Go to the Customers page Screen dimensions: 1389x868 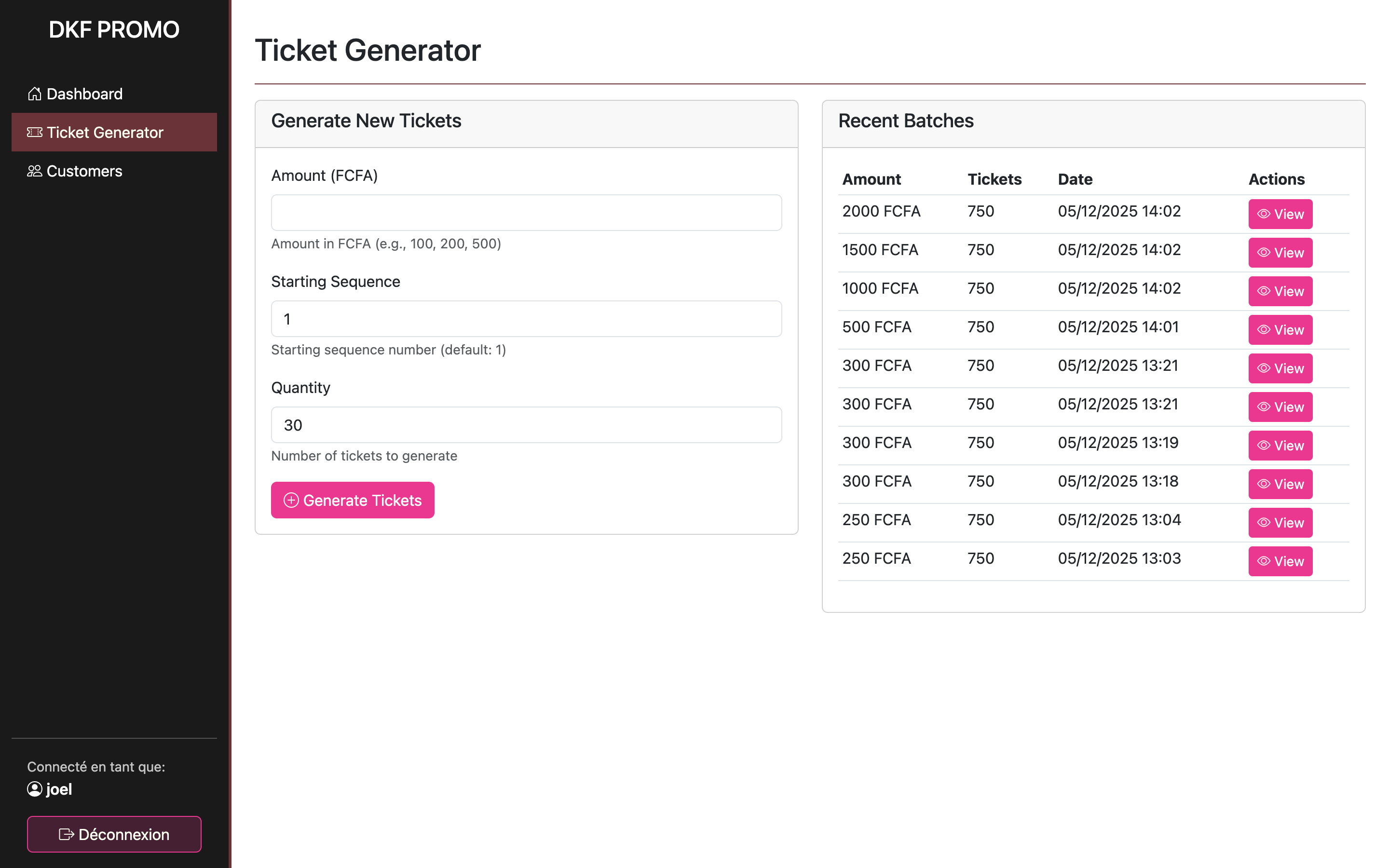[84, 171]
